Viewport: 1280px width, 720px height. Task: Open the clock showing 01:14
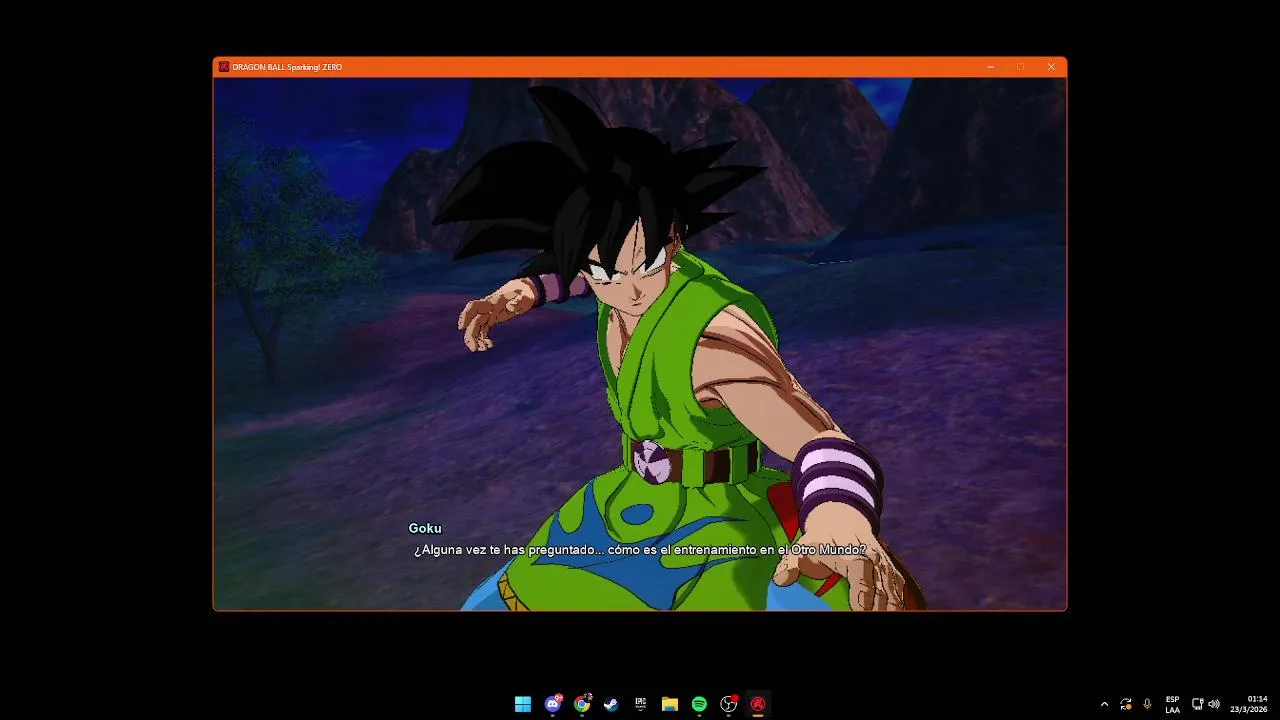pos(1250,704)
